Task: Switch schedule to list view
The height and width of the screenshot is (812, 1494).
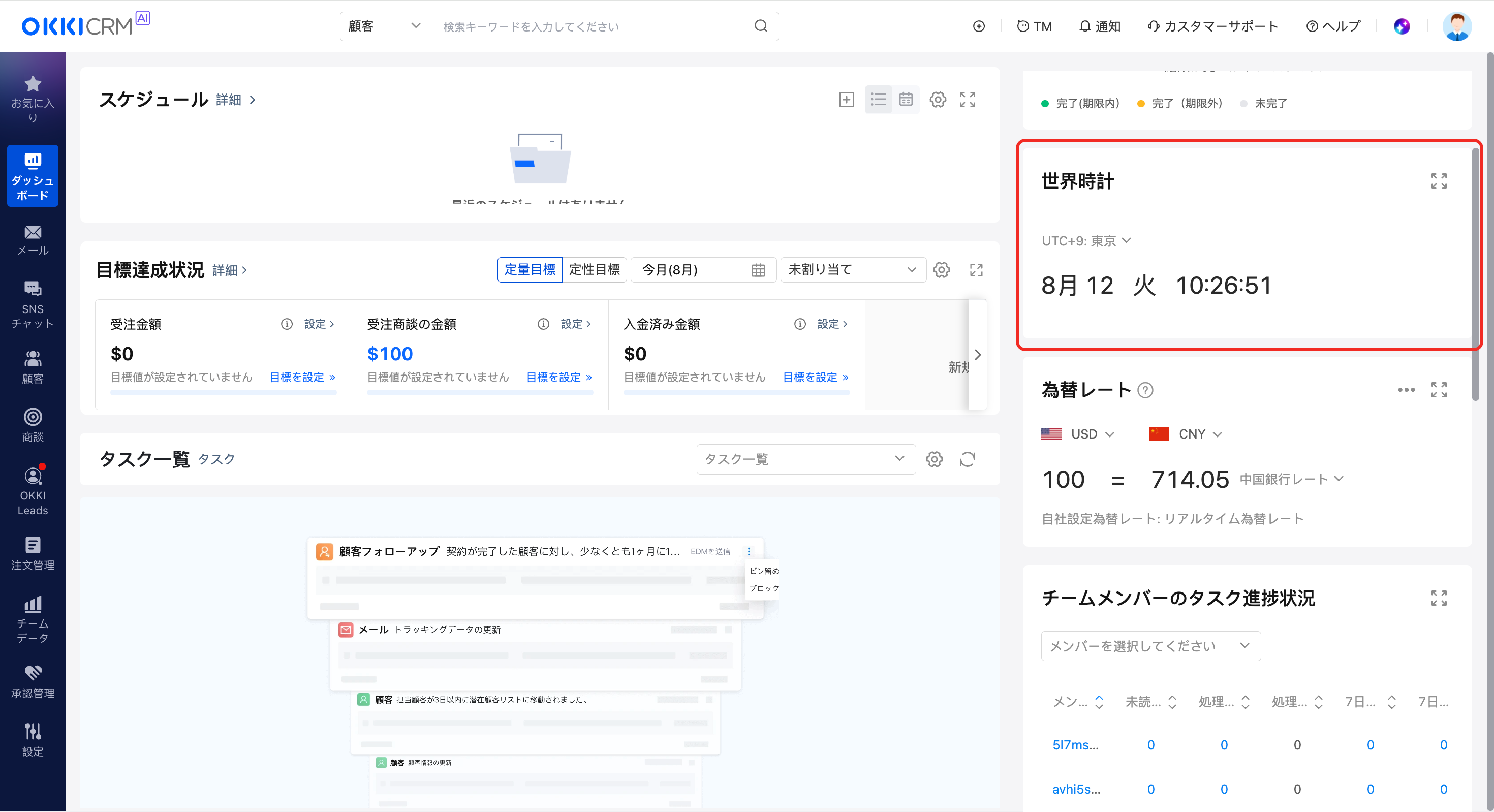Action: pyautogui.click(x=878, y=99)
